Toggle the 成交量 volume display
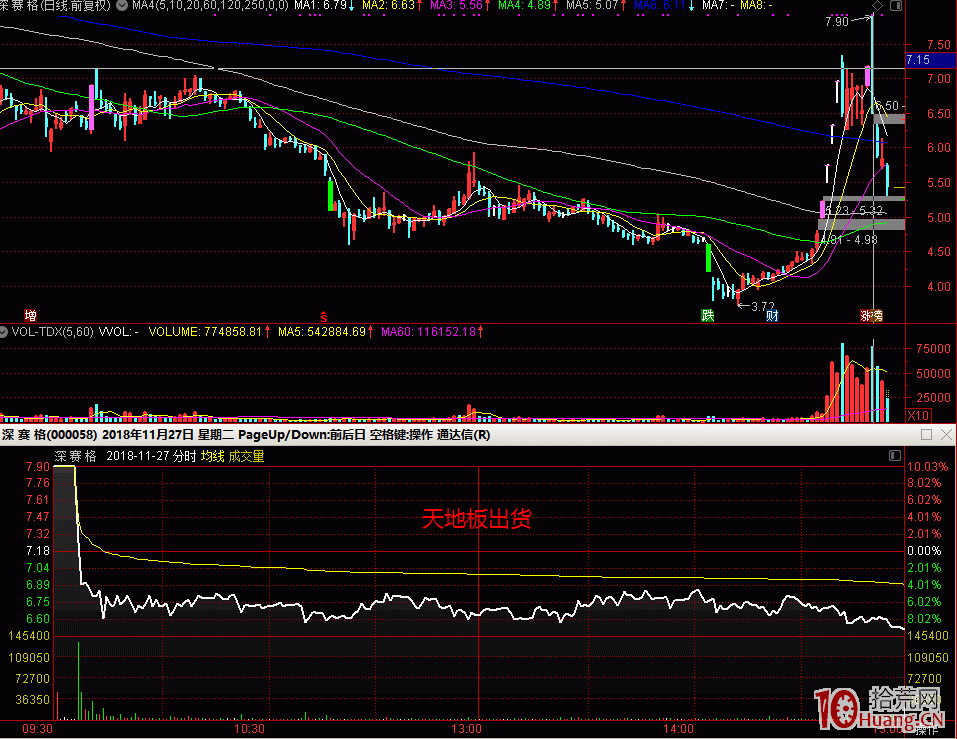The height and width of the screenshot is (739, 957). click(x=246, y=456)
